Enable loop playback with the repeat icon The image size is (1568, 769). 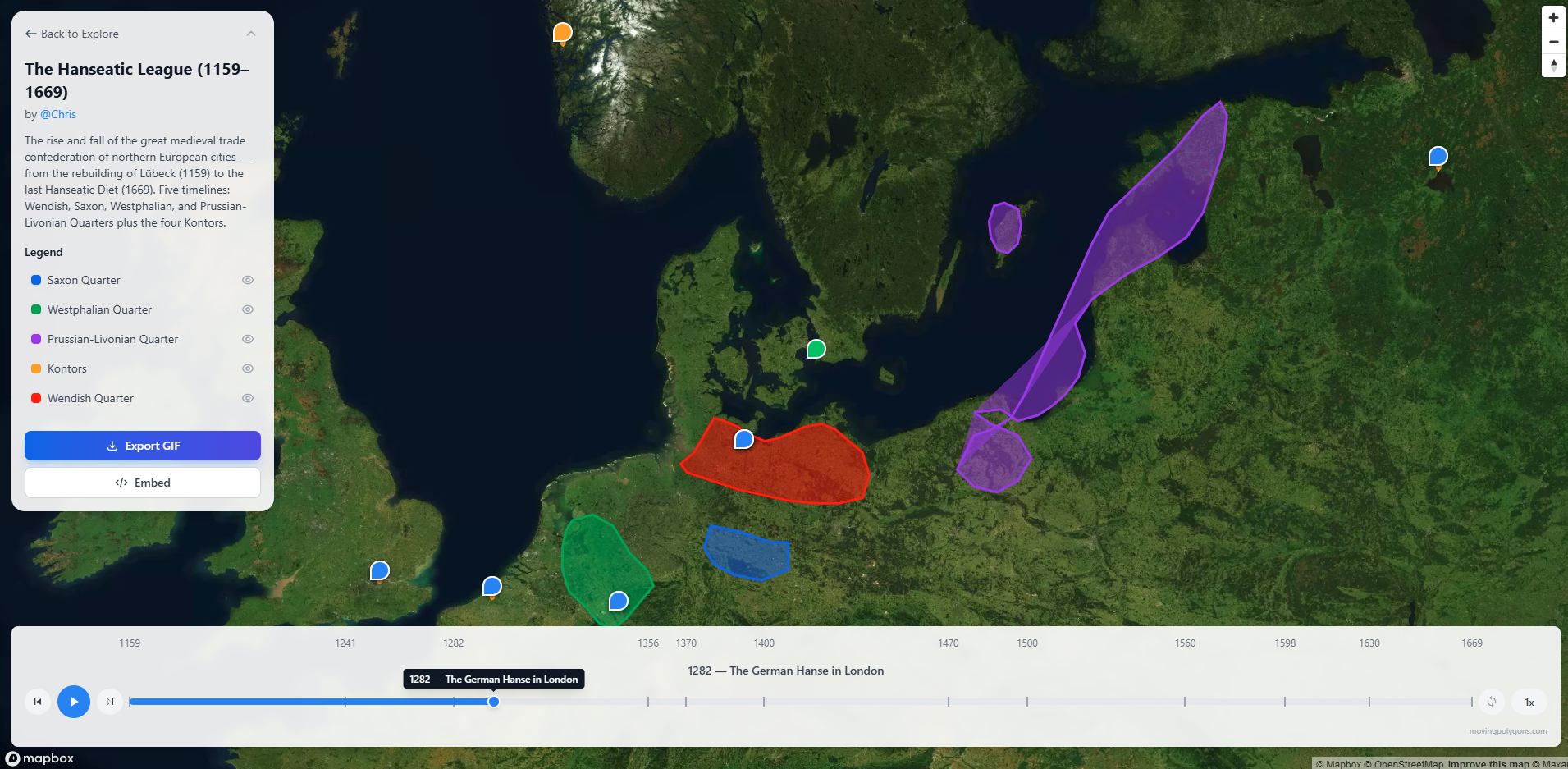1492,702
